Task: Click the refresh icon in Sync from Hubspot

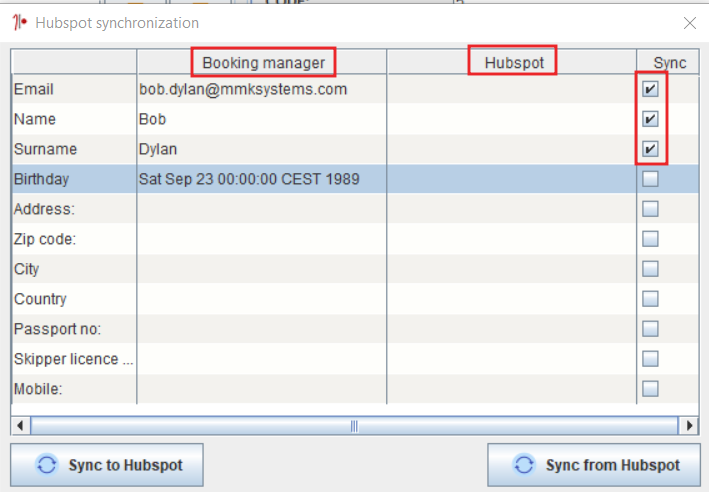Action: tap(524, 465)
